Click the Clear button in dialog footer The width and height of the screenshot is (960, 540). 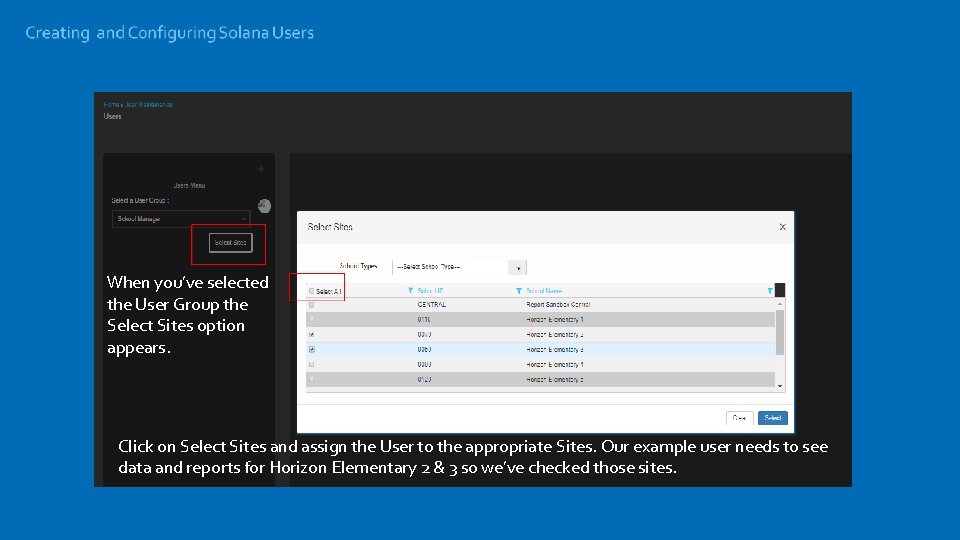[740, 418]
